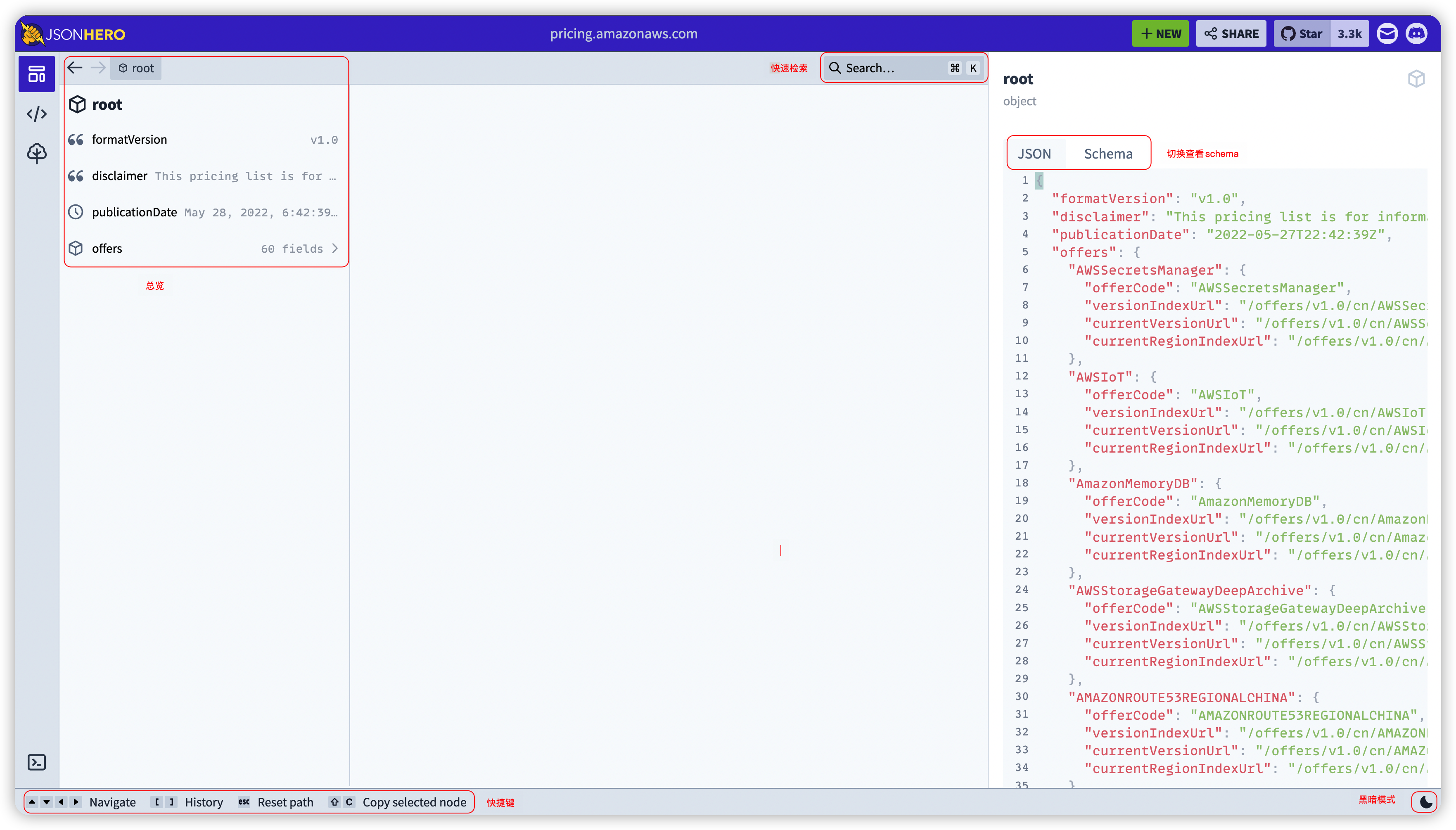1456x830 pixels.
Task: Open the column view sidebar icon
Action: (x=36, y=74)
